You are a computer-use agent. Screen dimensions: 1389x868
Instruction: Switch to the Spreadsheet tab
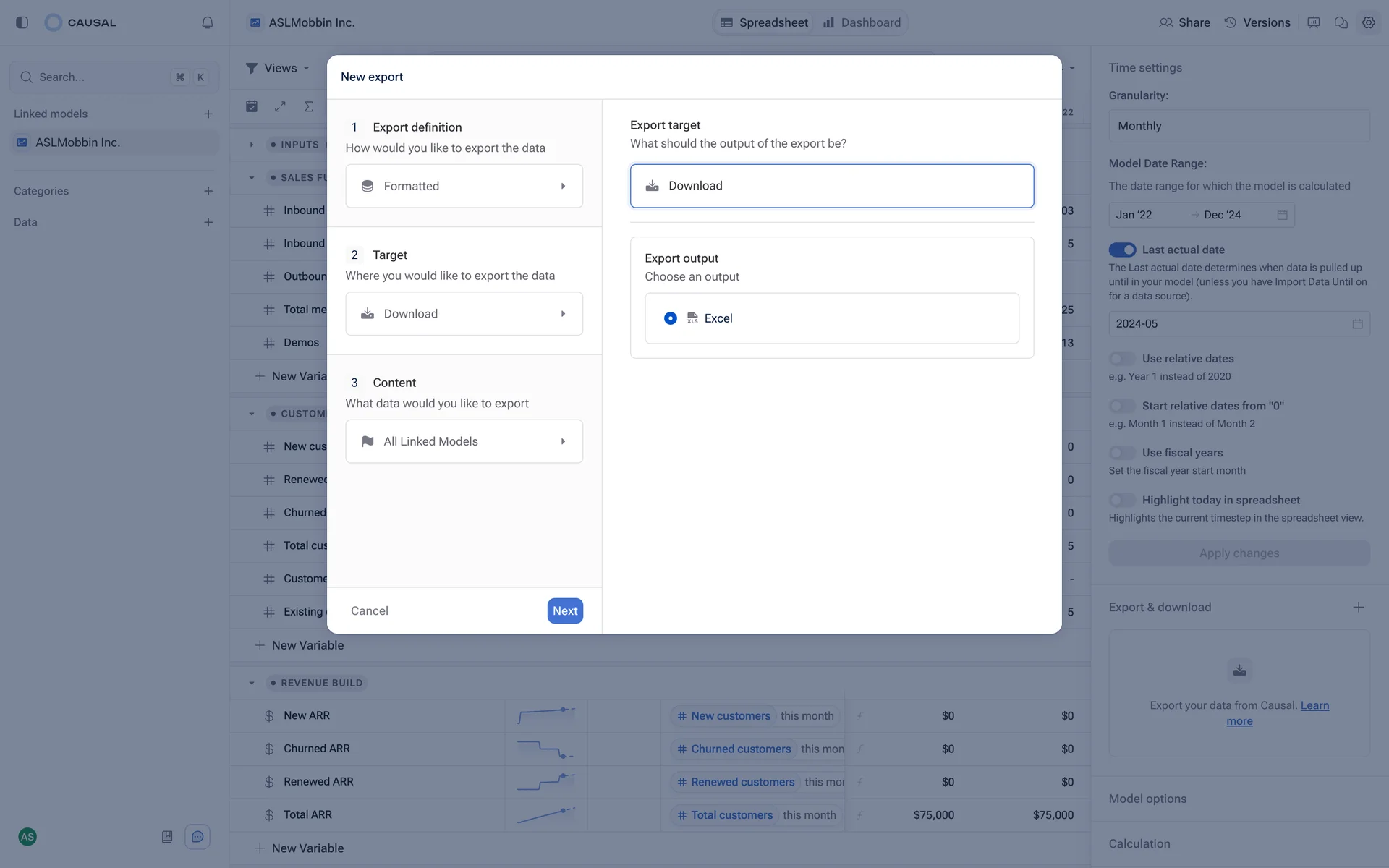[765, 22]
